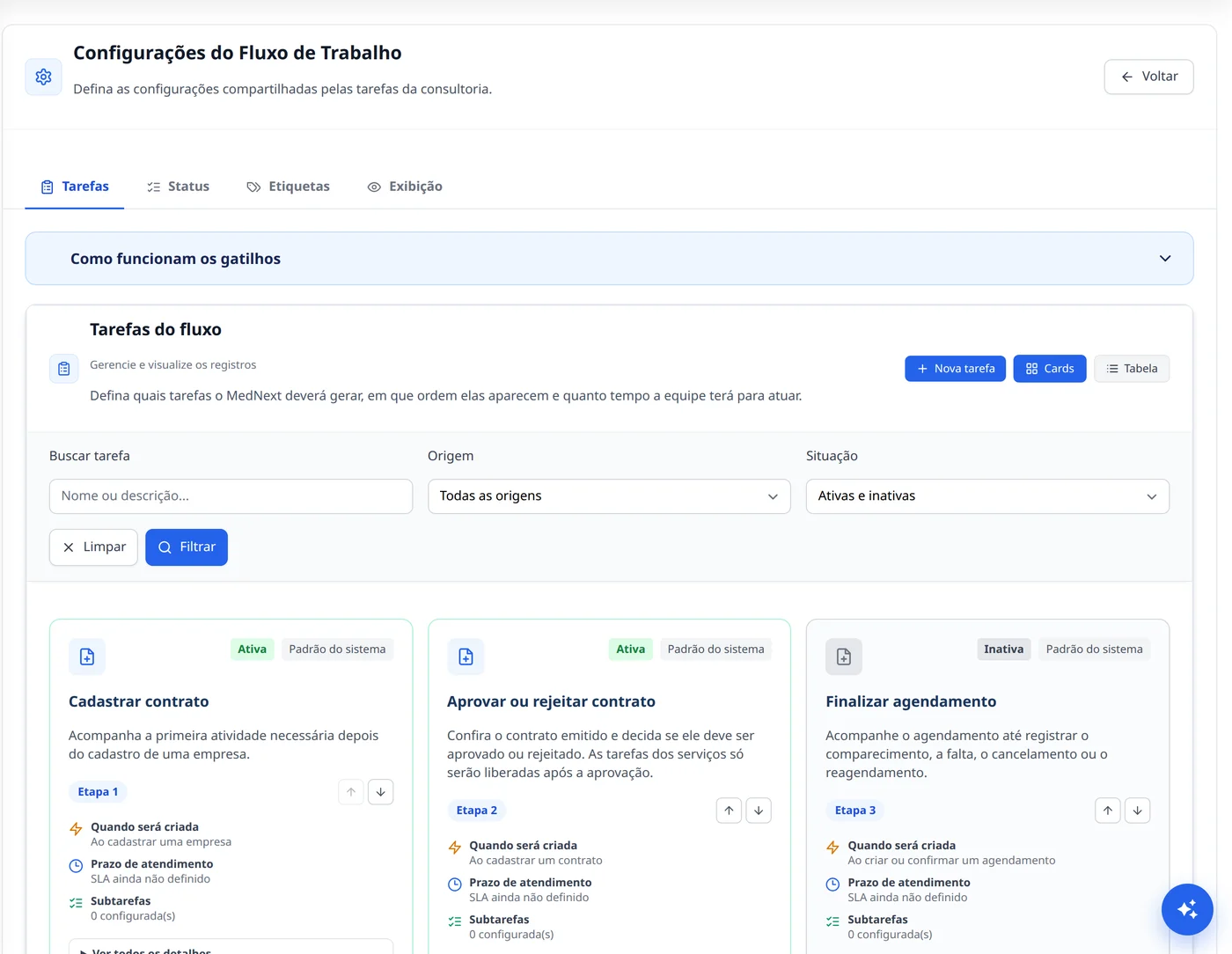Move Aprovar ou rejeitar contrato down
Viewport: 1232px width, 954px height.
759,811
